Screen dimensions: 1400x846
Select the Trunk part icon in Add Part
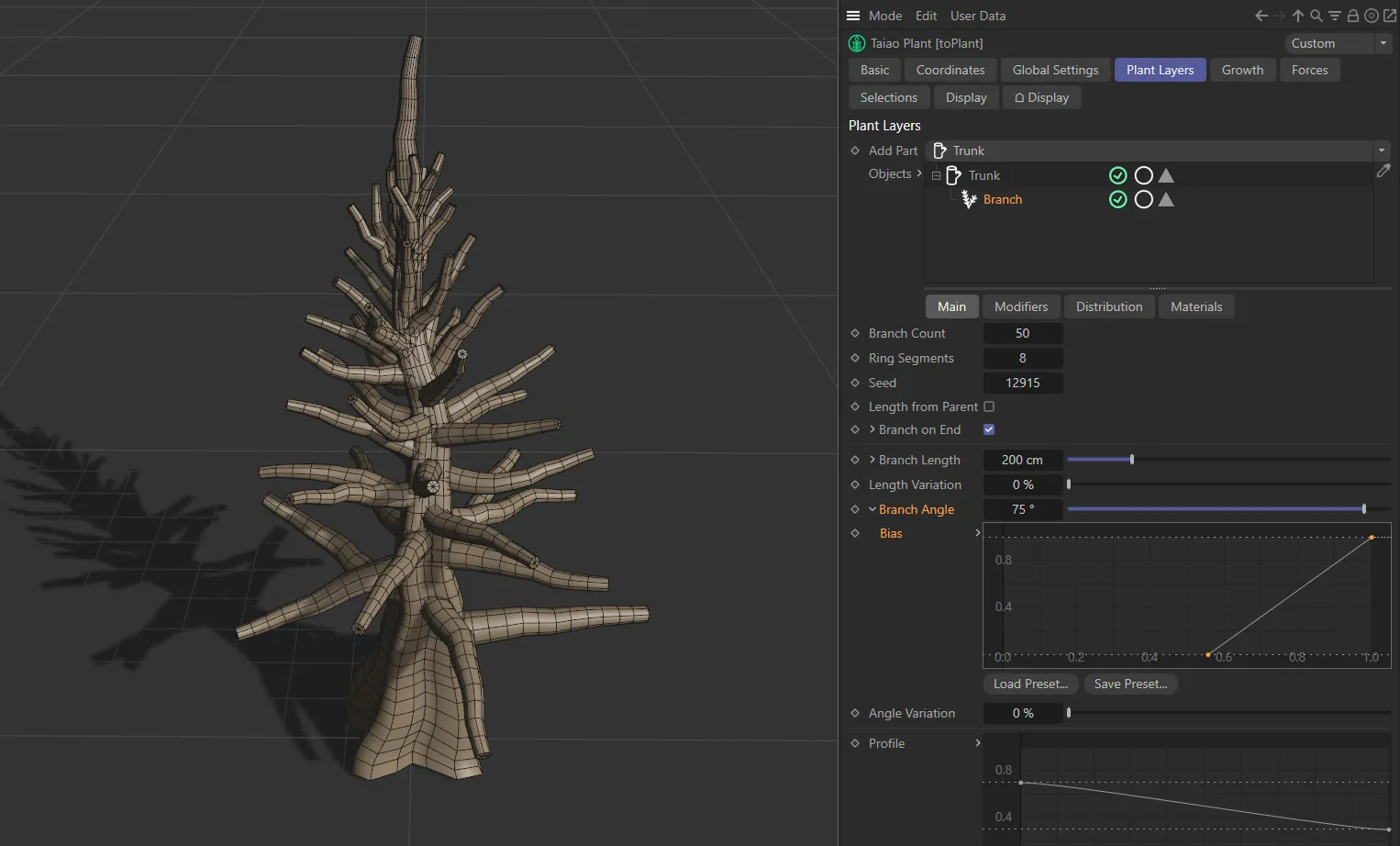939,150
